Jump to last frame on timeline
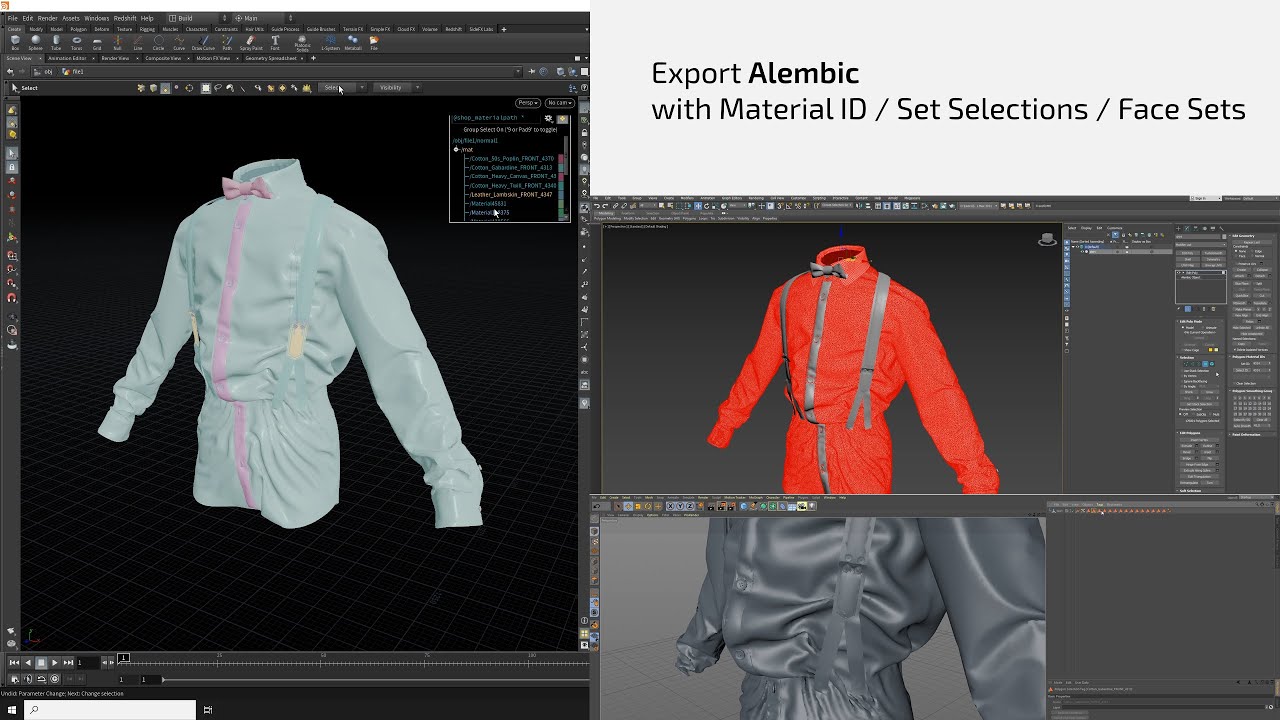 [x=68, y=662]
